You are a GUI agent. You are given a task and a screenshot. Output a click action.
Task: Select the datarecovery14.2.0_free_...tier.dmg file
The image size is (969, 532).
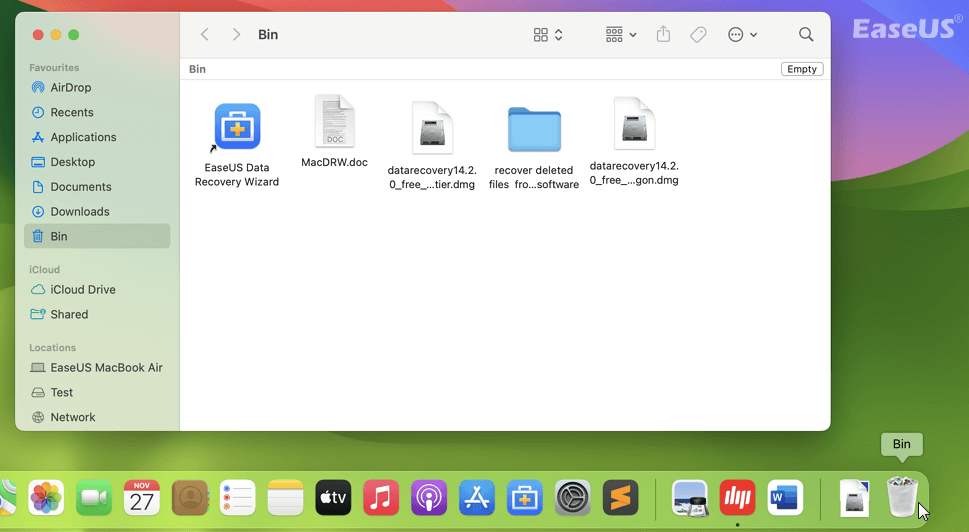432,128
